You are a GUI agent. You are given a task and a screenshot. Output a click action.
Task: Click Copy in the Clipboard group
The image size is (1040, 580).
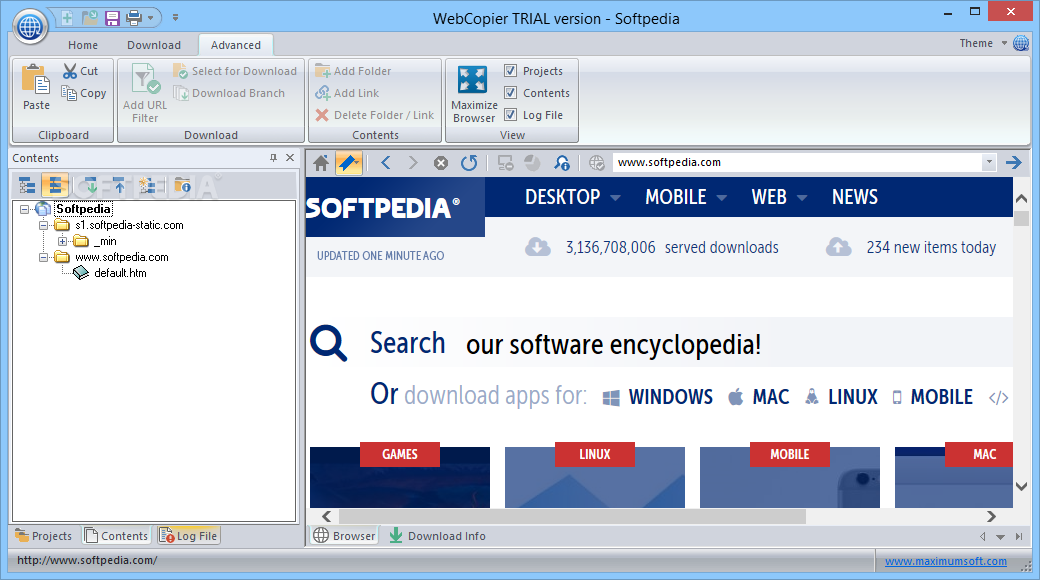point(84,94)
